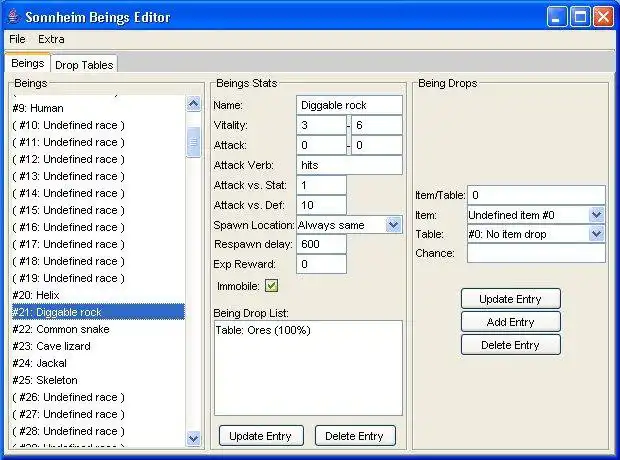Select '( #16: Undefined race )' row
The image size is (620, 460).
(98, 227)
